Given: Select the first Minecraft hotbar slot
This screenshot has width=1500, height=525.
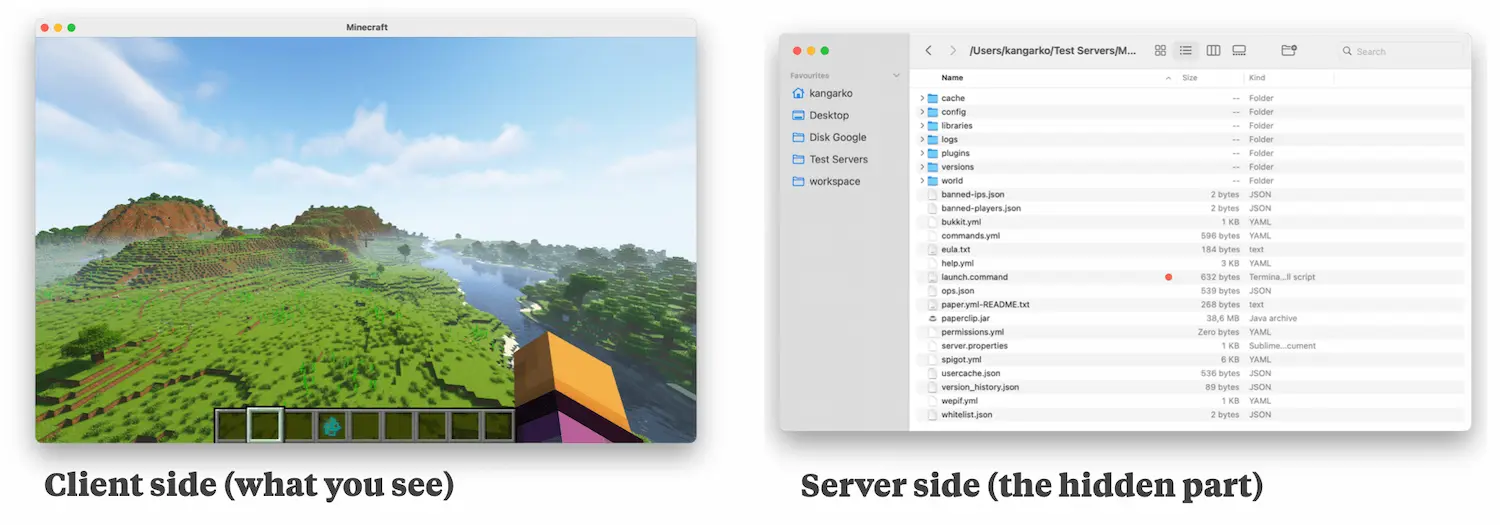Looking at the screenshot, I should 232,425.
